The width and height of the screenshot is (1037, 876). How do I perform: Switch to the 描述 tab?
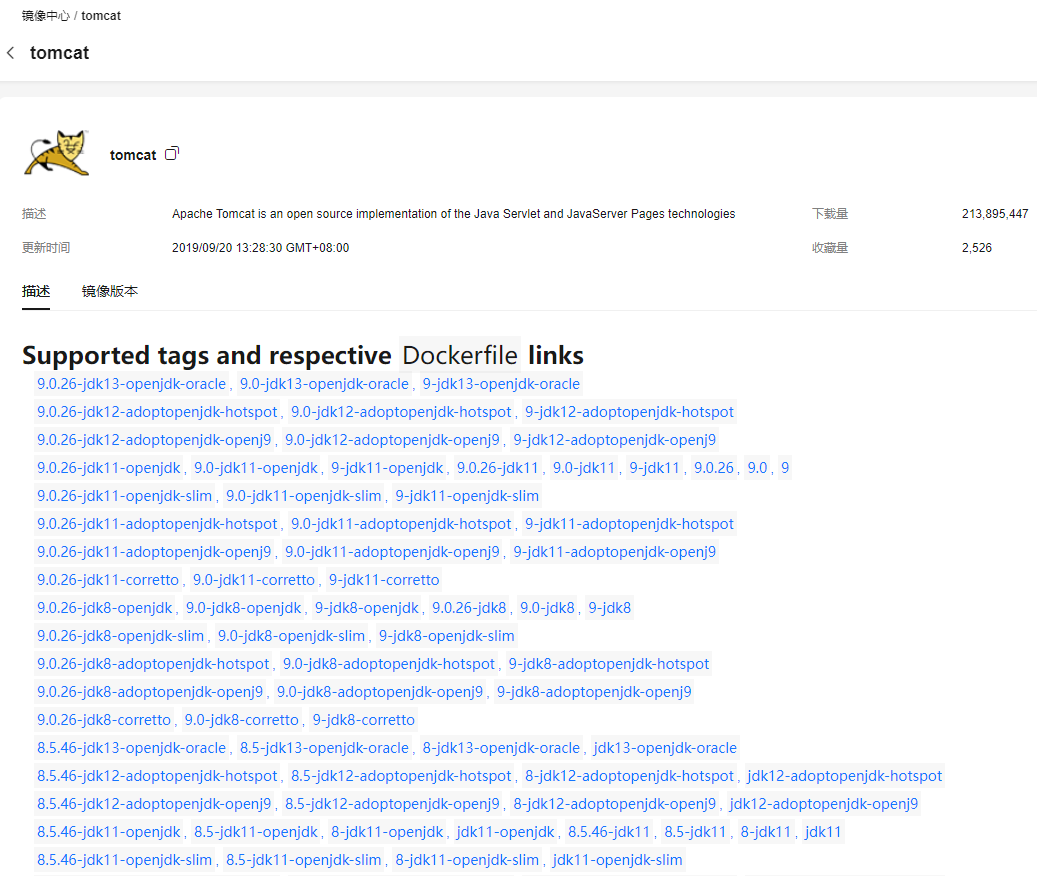(x=36, y=291)
